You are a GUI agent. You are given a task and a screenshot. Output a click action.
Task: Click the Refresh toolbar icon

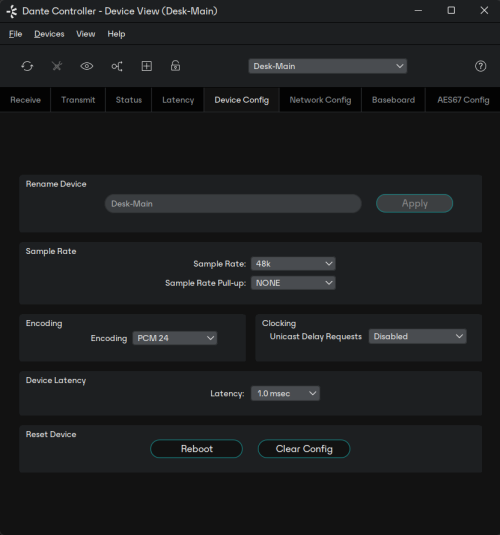(27, 66)
